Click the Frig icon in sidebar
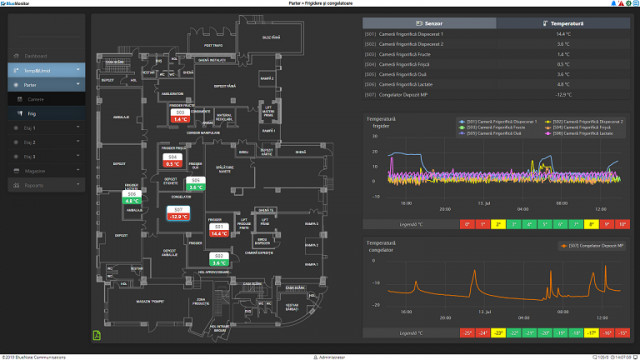 click(20, 113)
